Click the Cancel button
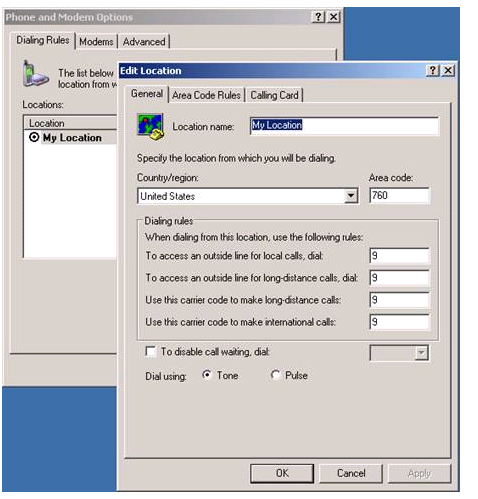 click(351, 473)
